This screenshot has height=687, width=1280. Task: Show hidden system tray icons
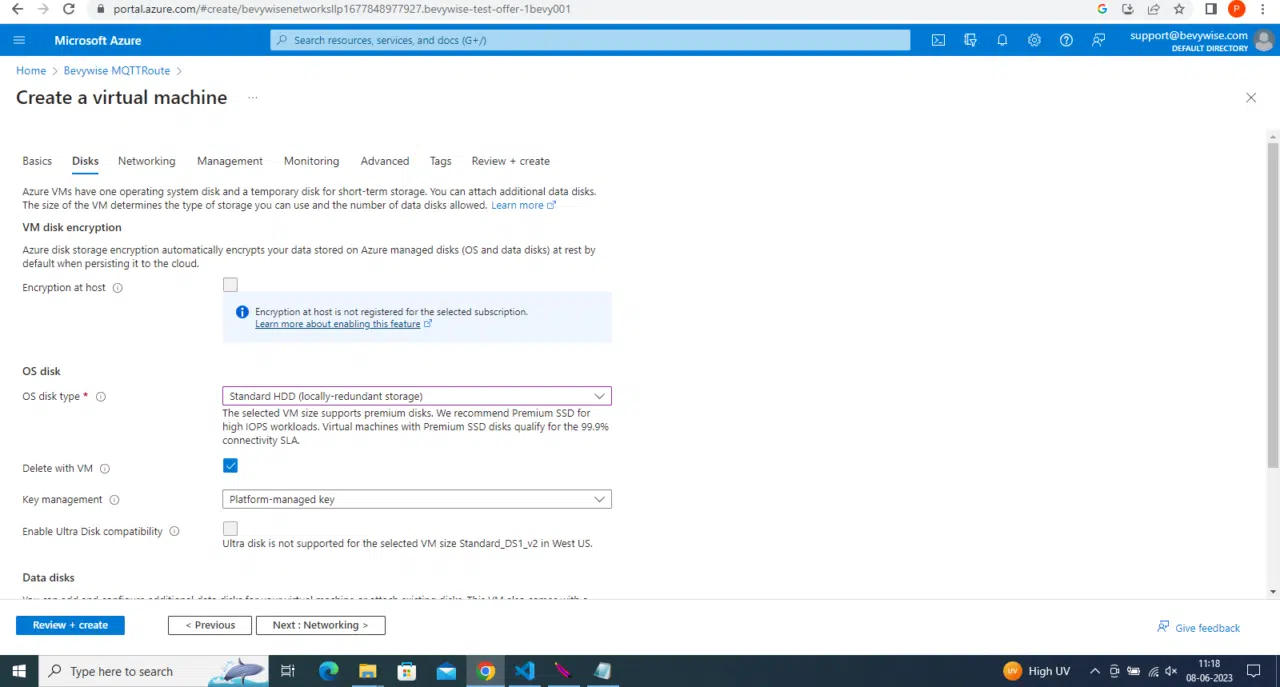coord(1096,671)
